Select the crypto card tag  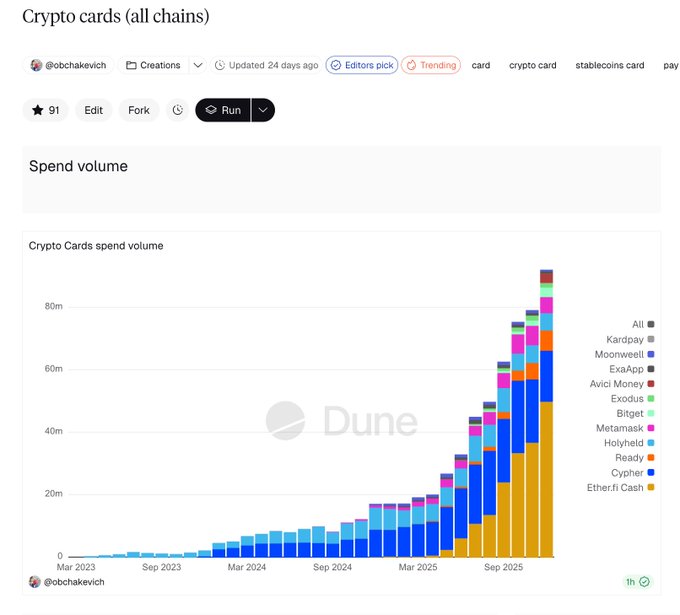pyautogui.click(x=532, y=65)
